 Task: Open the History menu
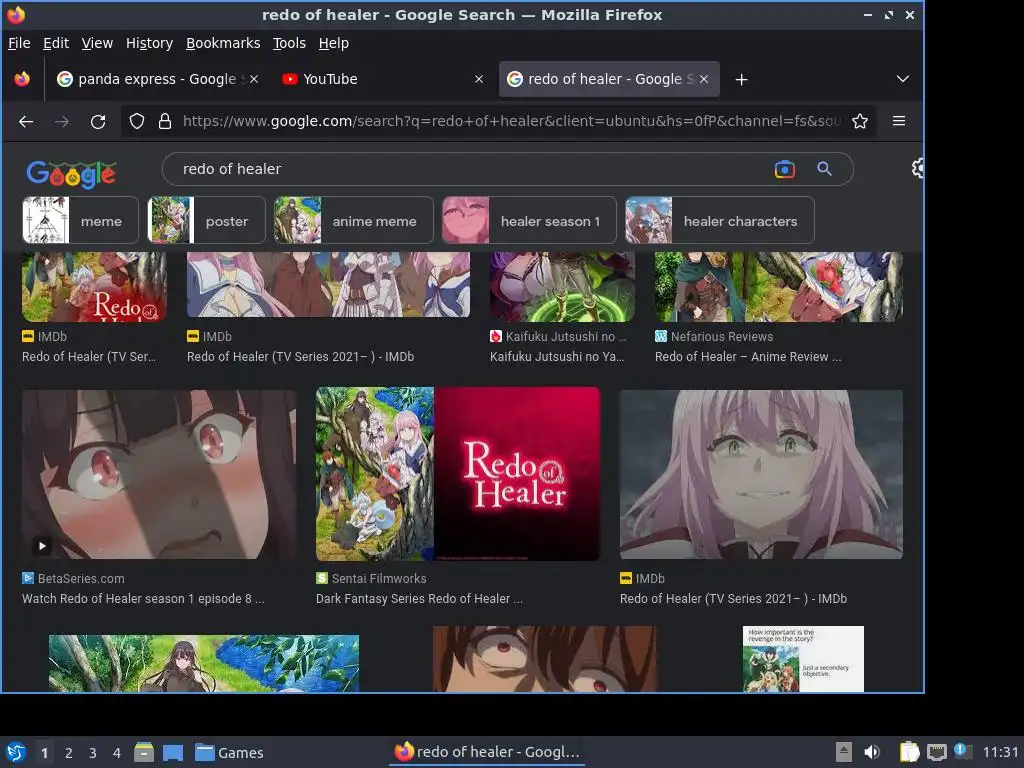(149, 43)
